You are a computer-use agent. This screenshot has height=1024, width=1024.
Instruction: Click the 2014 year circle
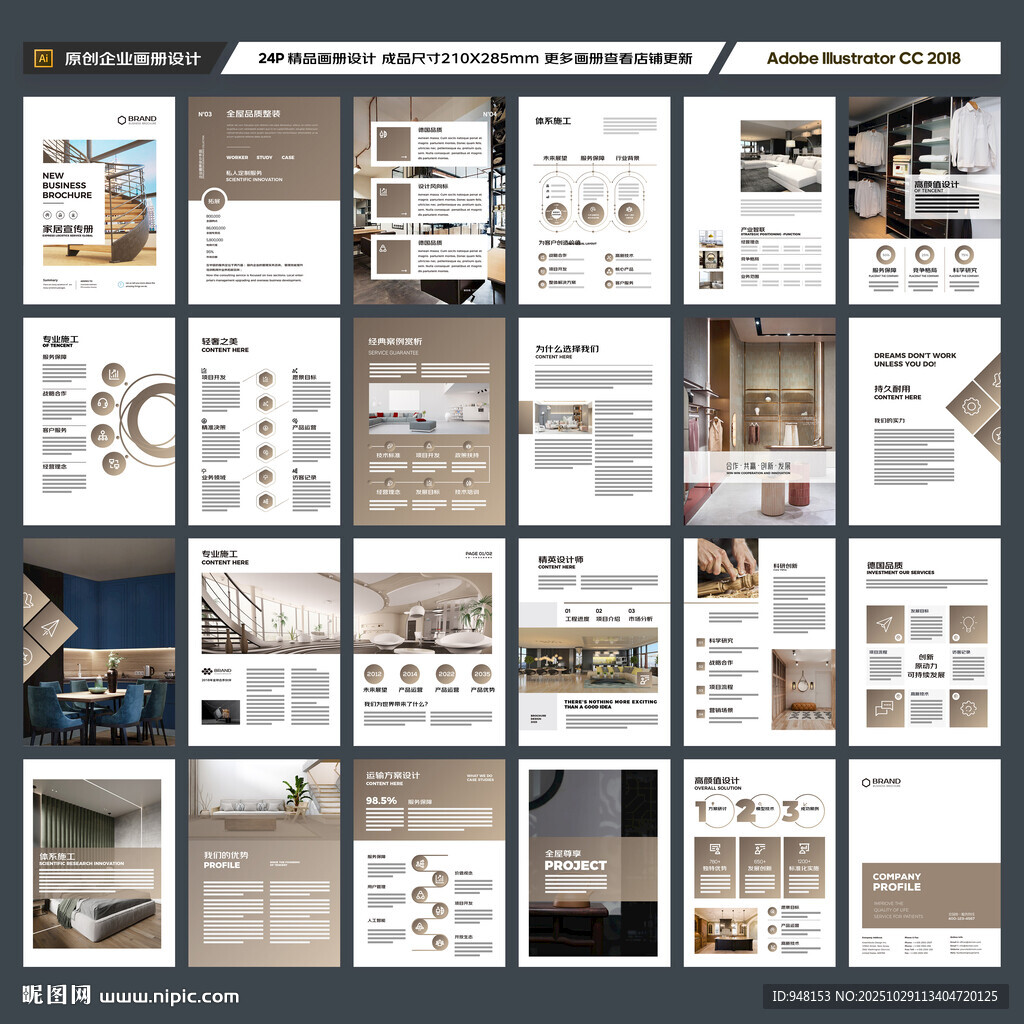point(410,674)
